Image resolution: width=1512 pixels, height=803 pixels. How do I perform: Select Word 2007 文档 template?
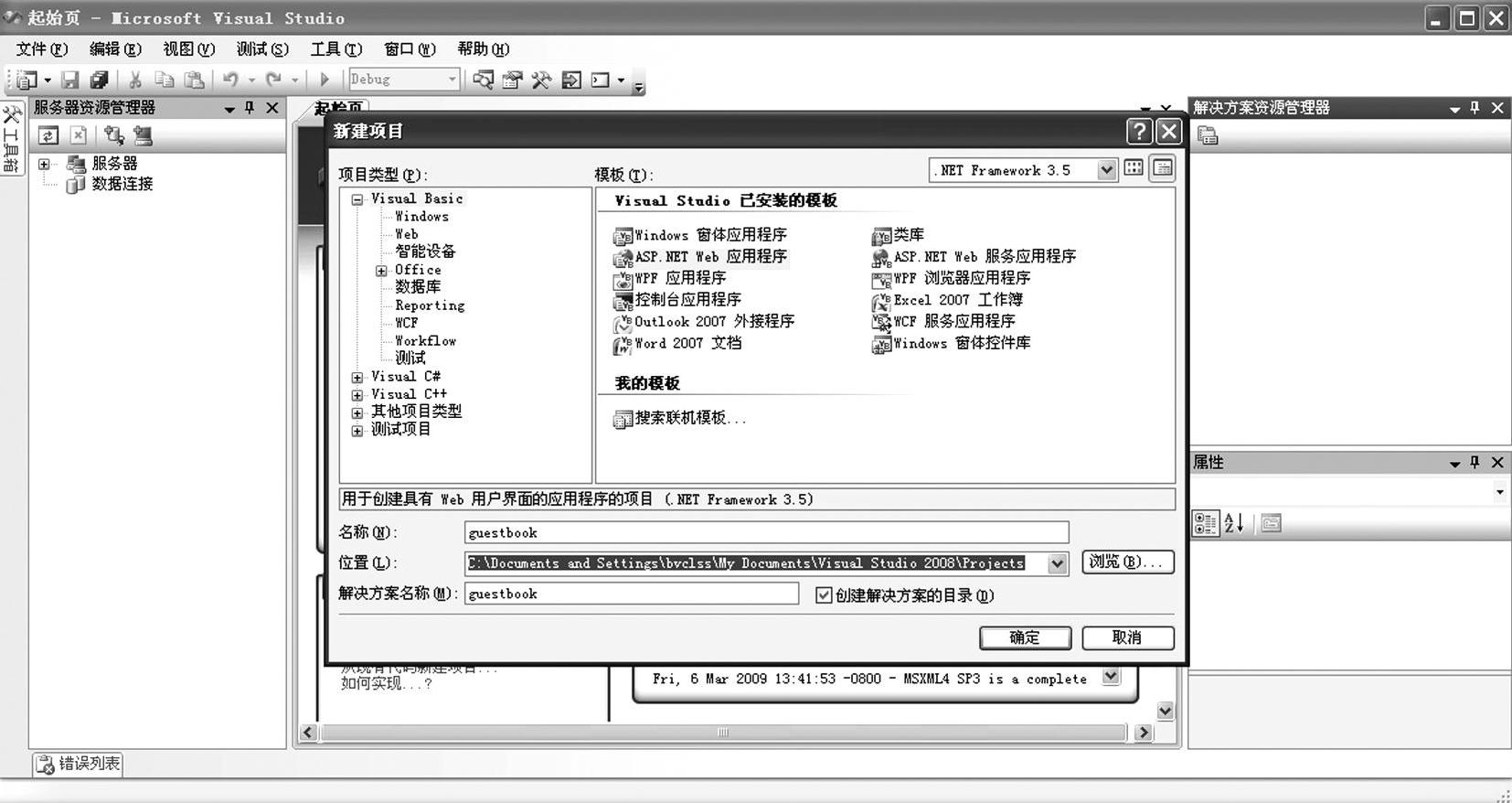(x=677, y=344)
